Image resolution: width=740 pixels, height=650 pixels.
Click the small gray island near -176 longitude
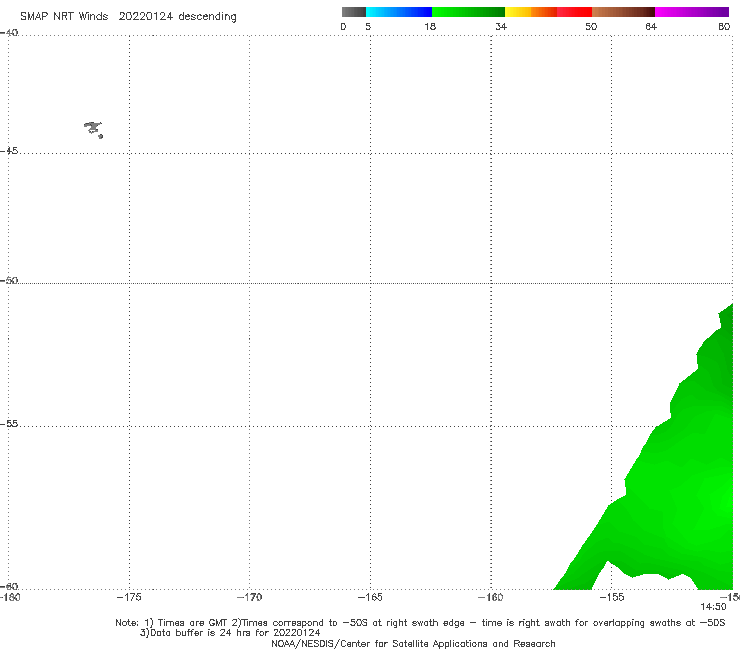pos(93,129)
